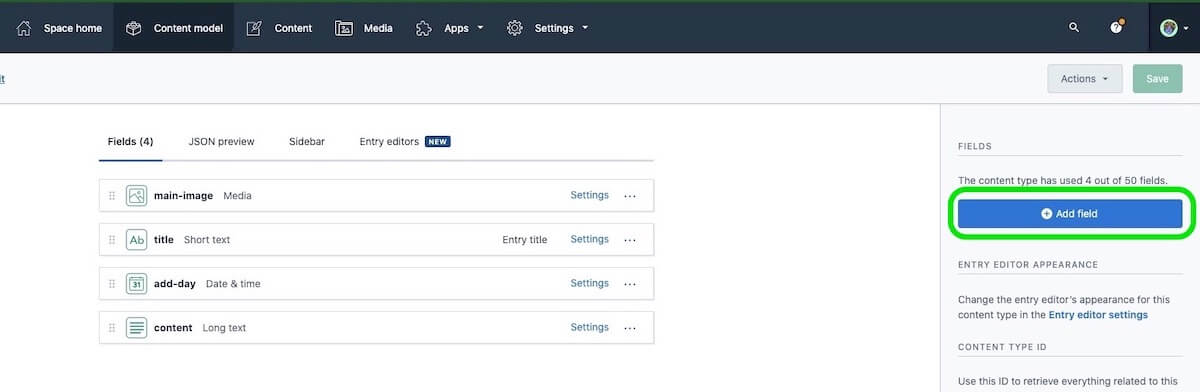Switch to the Sidebar tab

(x=307, y=142)
